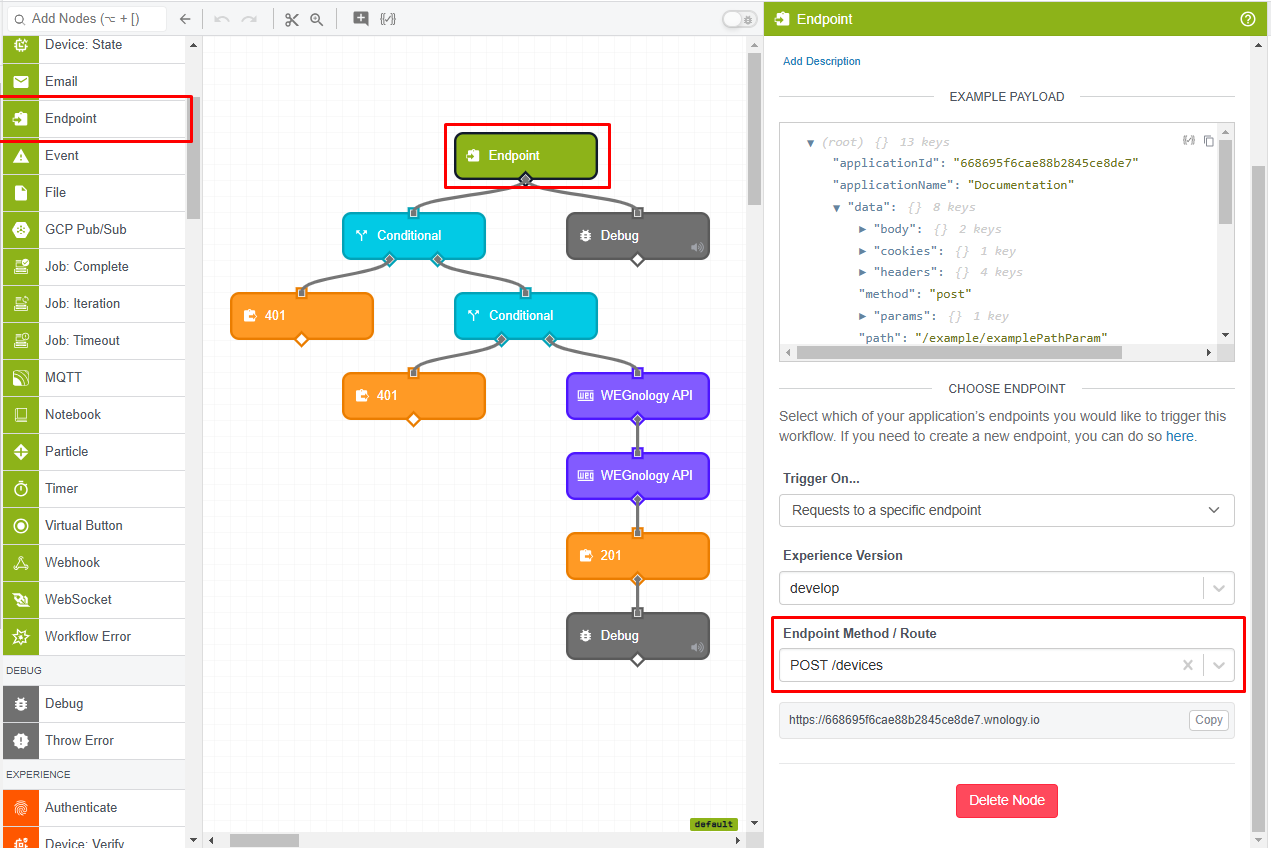Click the "applicationName" payload row
This screenshot has width=1271, height=848.
point(953,185)
